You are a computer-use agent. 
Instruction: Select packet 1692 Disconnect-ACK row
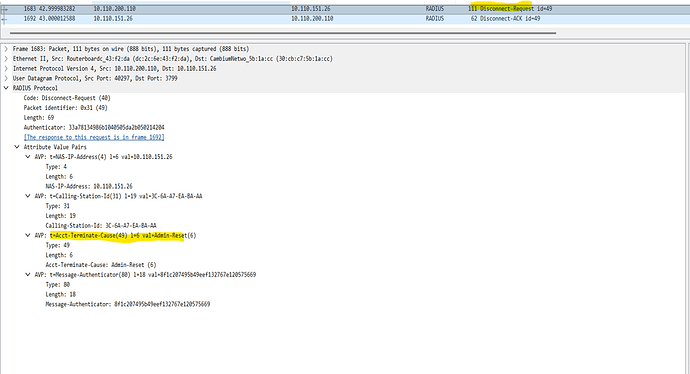pos(345,18)
